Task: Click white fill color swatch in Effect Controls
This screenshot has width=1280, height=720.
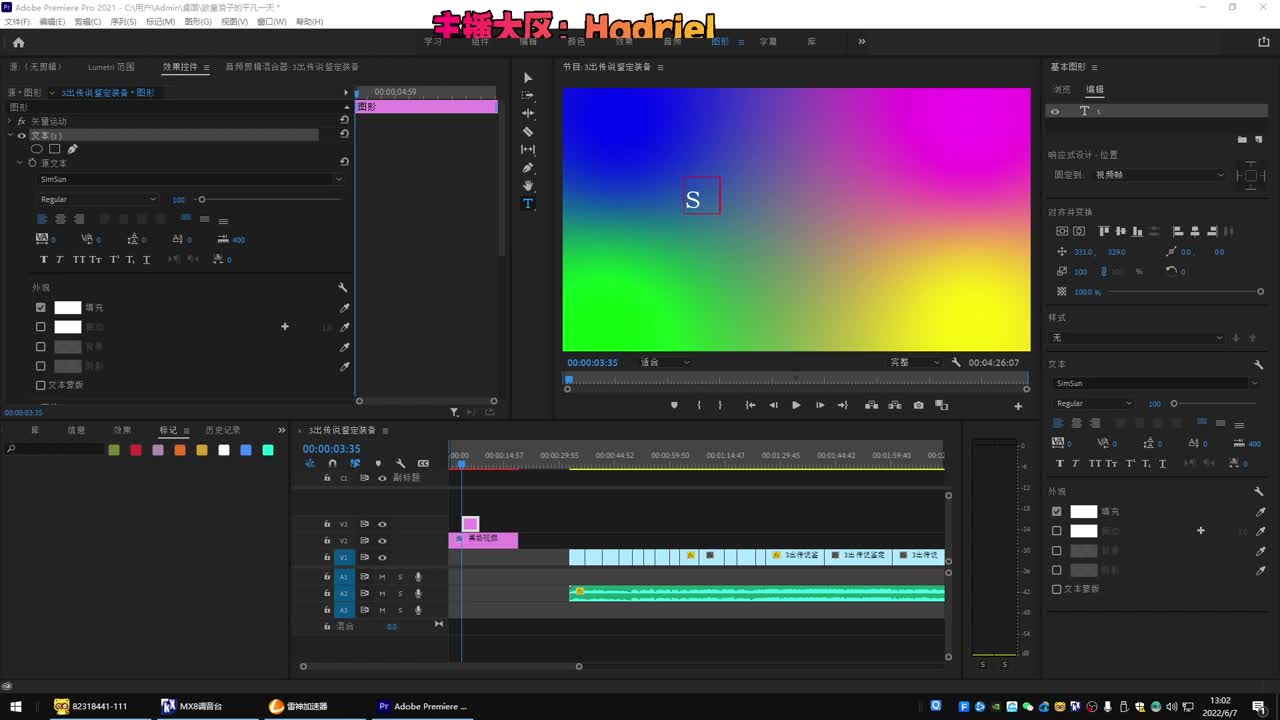Action: pos(67,308)
